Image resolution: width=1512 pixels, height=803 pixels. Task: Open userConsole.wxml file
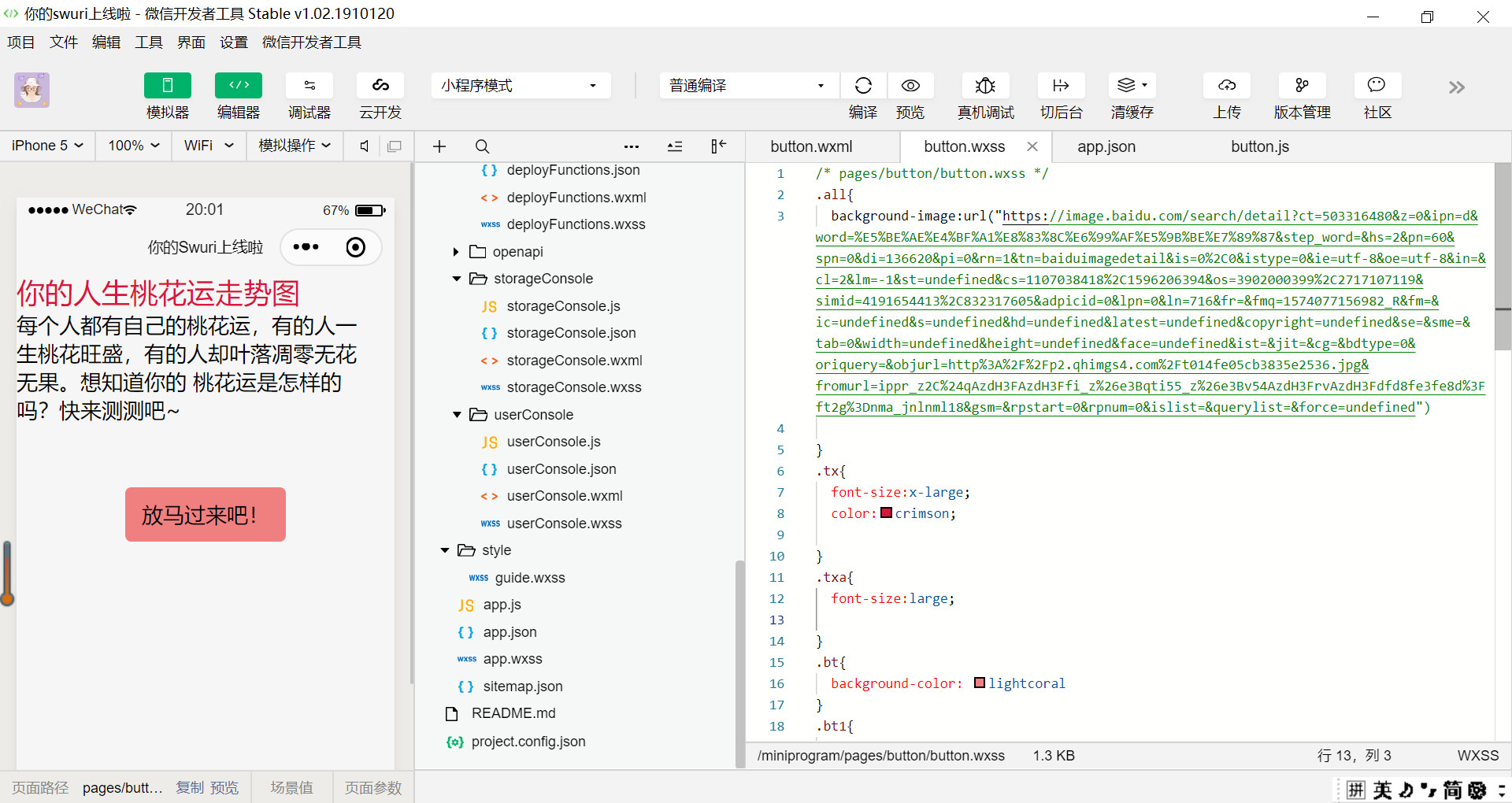point(565,496)
